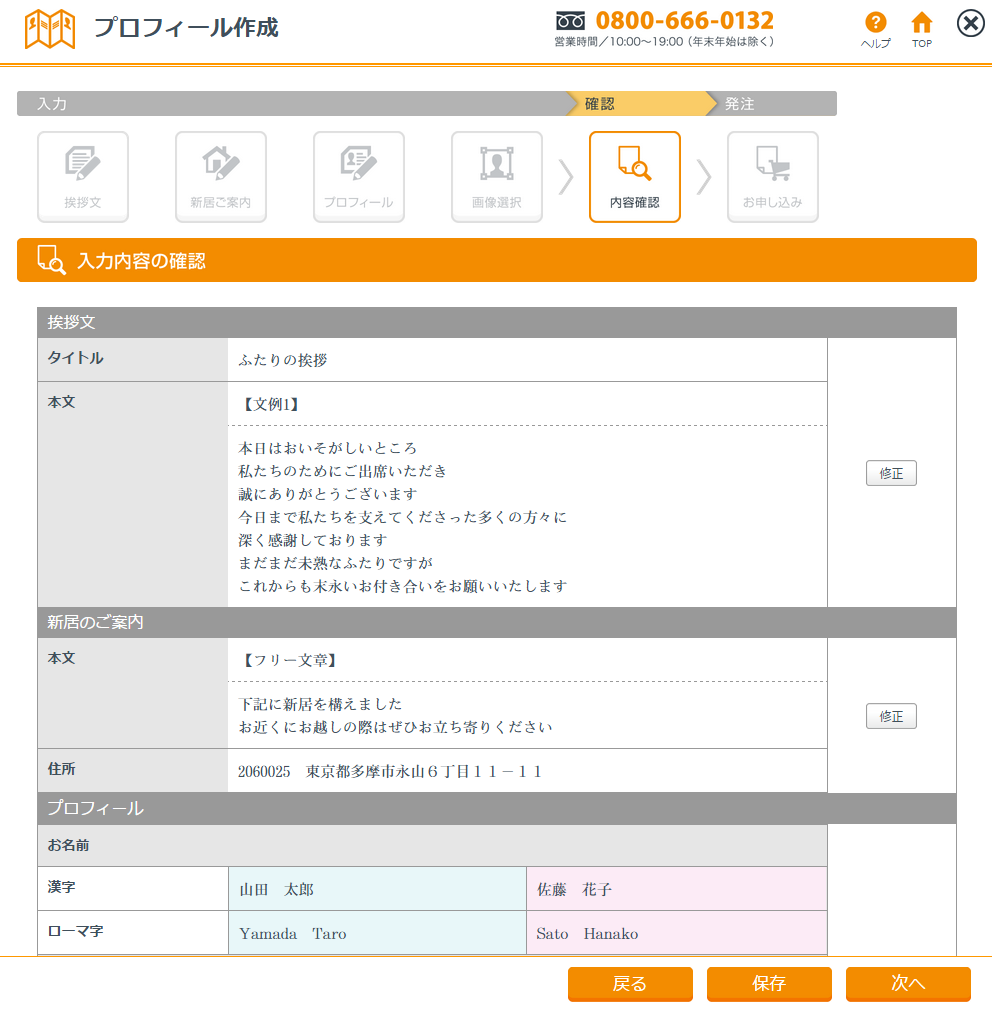The width and height of the screenshot is (992, 1017).
Task: Click the groom name cell 山田 太郎
Action: (377, 889)
